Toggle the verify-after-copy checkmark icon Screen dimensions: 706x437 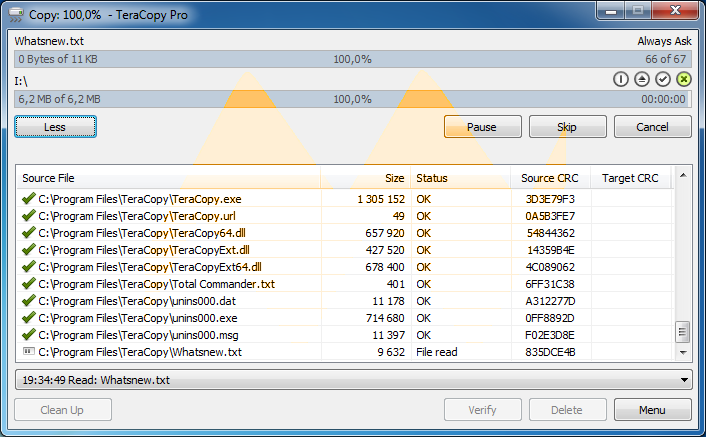(x=663, y=80)
